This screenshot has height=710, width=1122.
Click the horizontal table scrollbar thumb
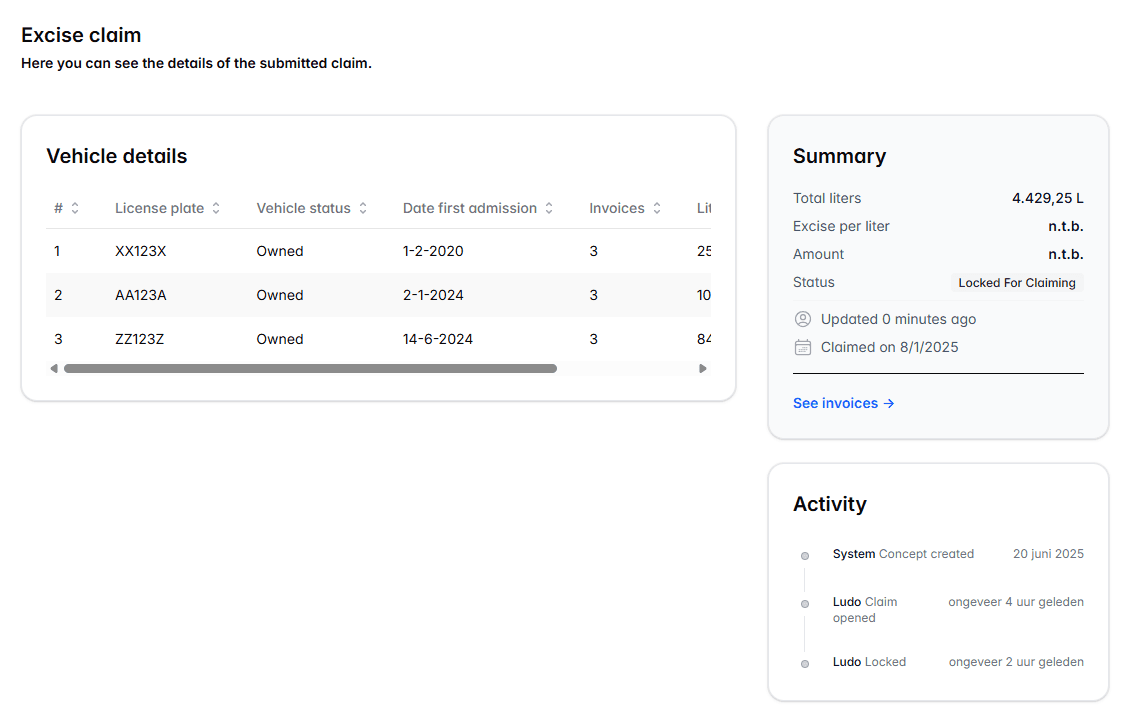[x=310, y=368]
